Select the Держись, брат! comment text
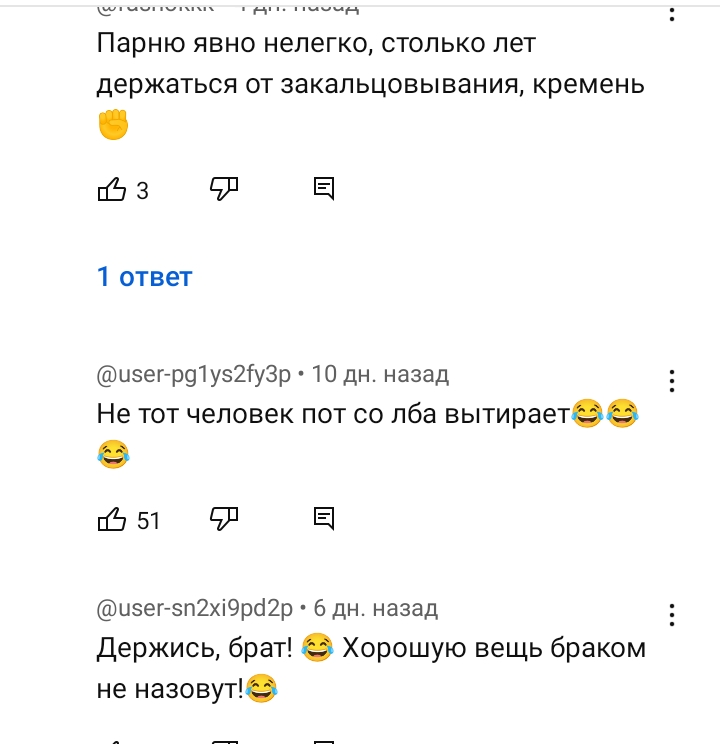Viewport: 720px width, 744px height. coord(371,668)
